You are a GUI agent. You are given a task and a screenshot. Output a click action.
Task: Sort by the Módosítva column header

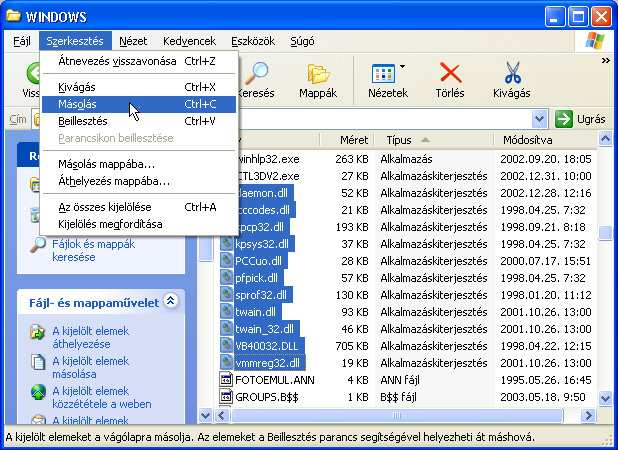click(545, 140)
